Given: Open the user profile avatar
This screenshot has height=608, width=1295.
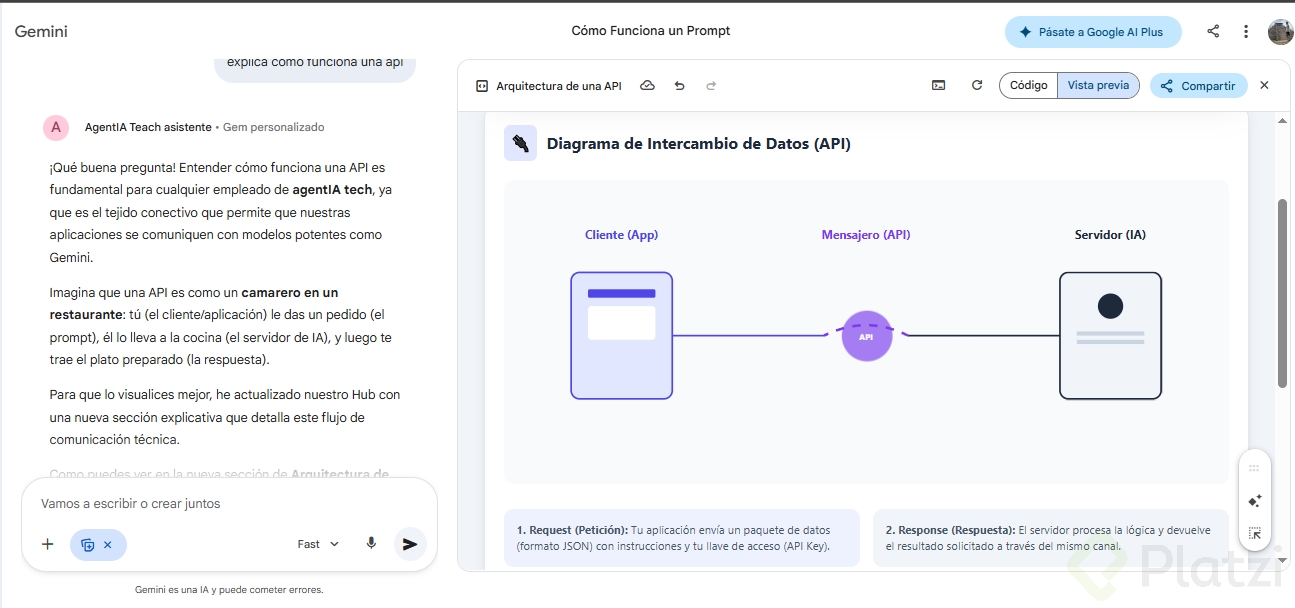Looking at the screenshot, I should (x=1280, y=32).
